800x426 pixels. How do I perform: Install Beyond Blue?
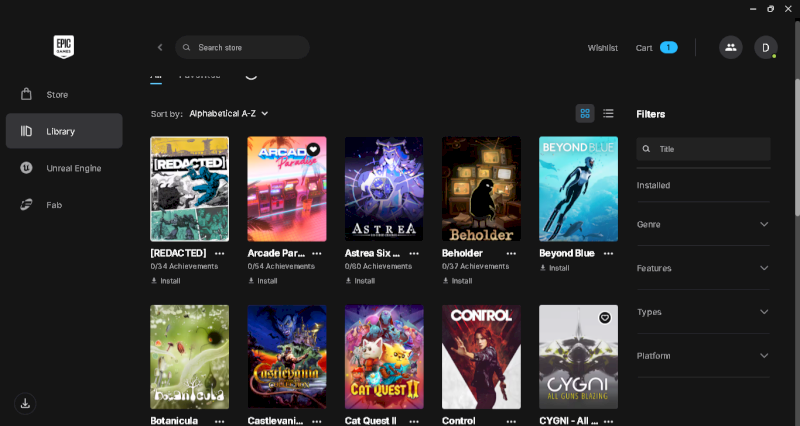(555, 268)
